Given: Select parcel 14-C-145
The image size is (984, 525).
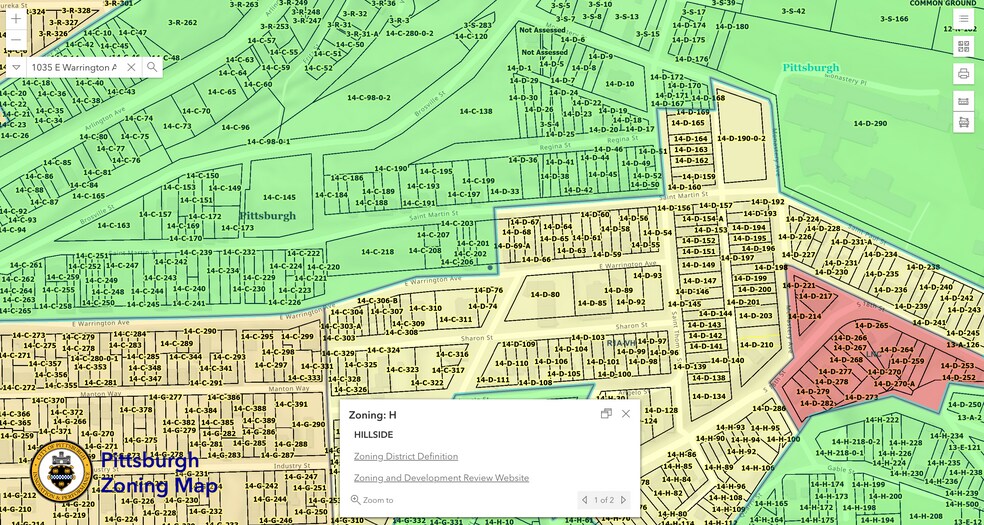Looking at the screenshot, I should (279, 198).
